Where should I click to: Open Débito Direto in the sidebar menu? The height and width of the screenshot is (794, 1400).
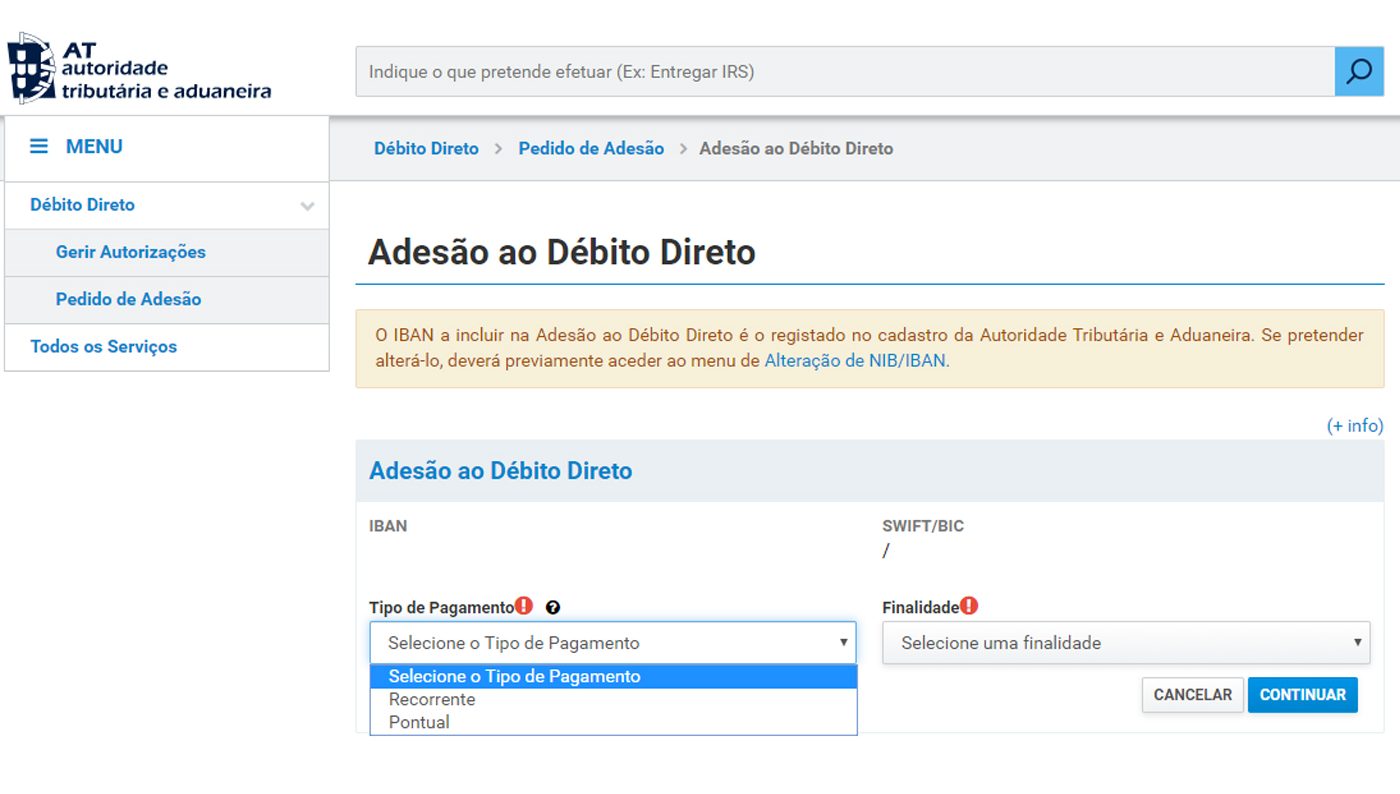82,205
